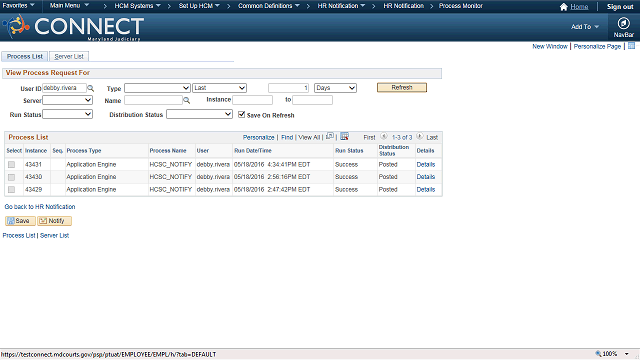The height and width of the screenshot is (360, 640).
Task: Open the Server dropdown
Action: [67, 100]
